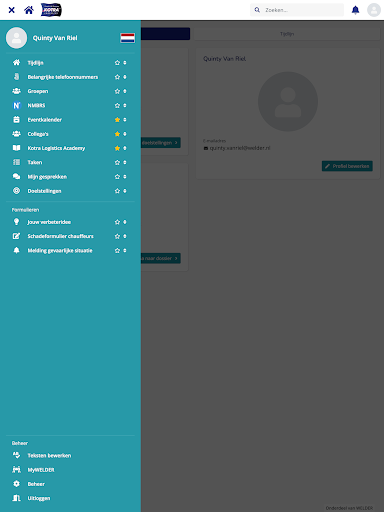Star Jouw verbeteridee form
The image size is (384, 512).
(117, 222)
